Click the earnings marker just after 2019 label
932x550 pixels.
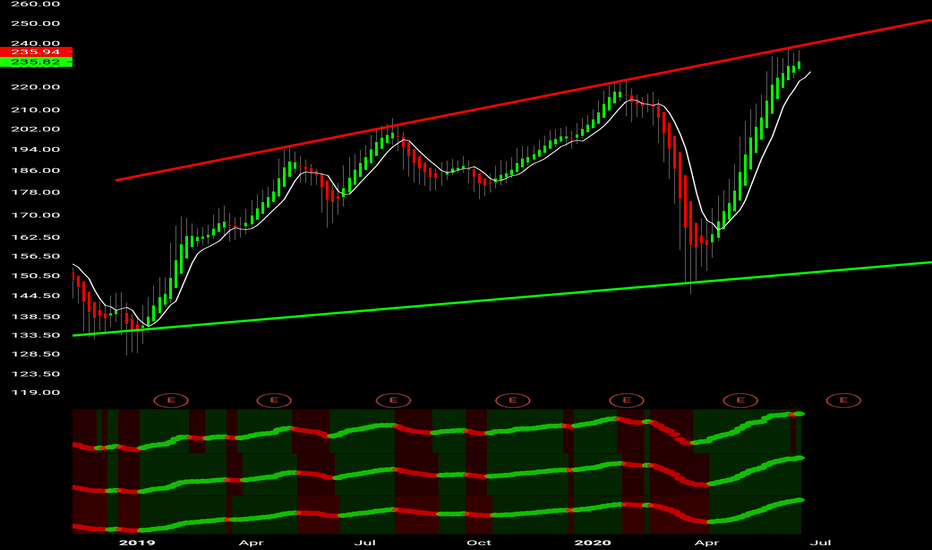click(171, 400)
